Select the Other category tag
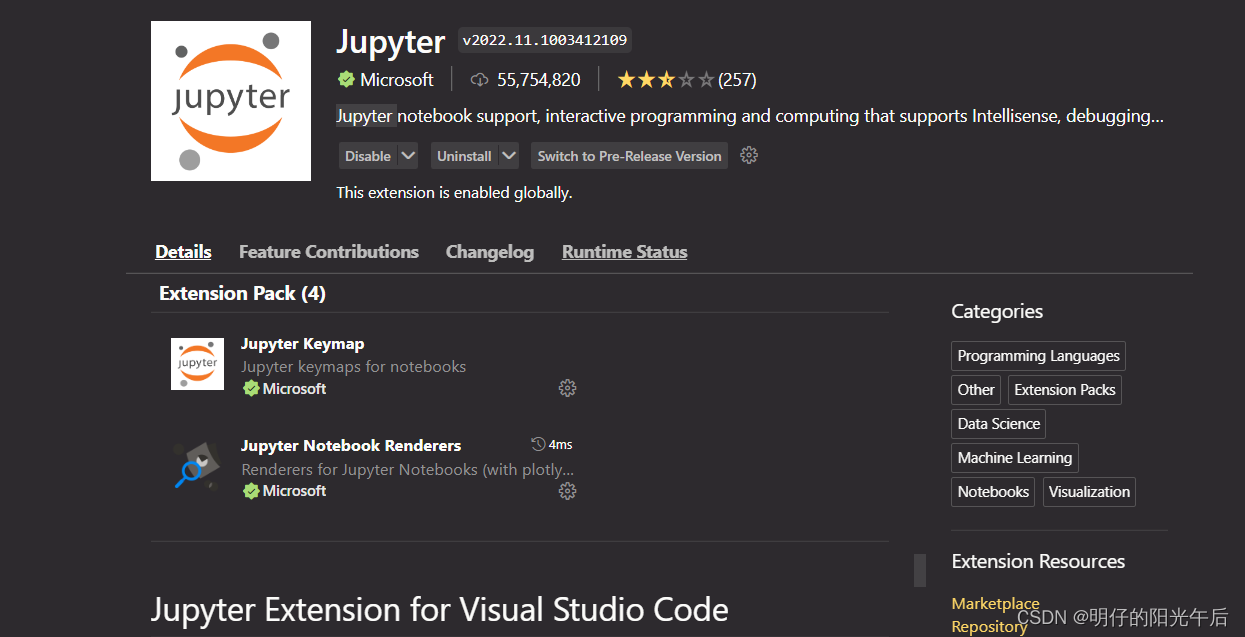This screenshot has width=1245, height=637. tap(976, 390)
